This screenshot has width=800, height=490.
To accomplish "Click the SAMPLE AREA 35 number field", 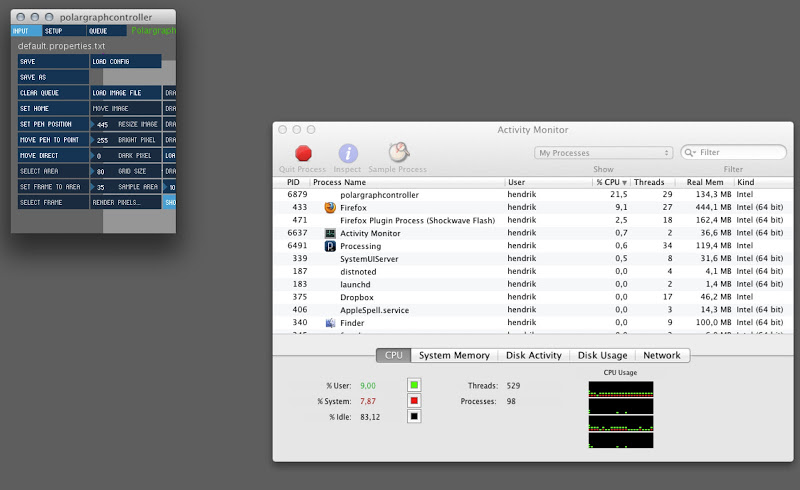I will pyautogui.click(x=126, y=187).
